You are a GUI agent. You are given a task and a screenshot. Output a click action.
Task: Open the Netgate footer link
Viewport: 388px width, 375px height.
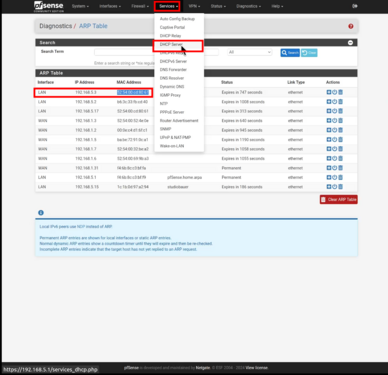203,368
